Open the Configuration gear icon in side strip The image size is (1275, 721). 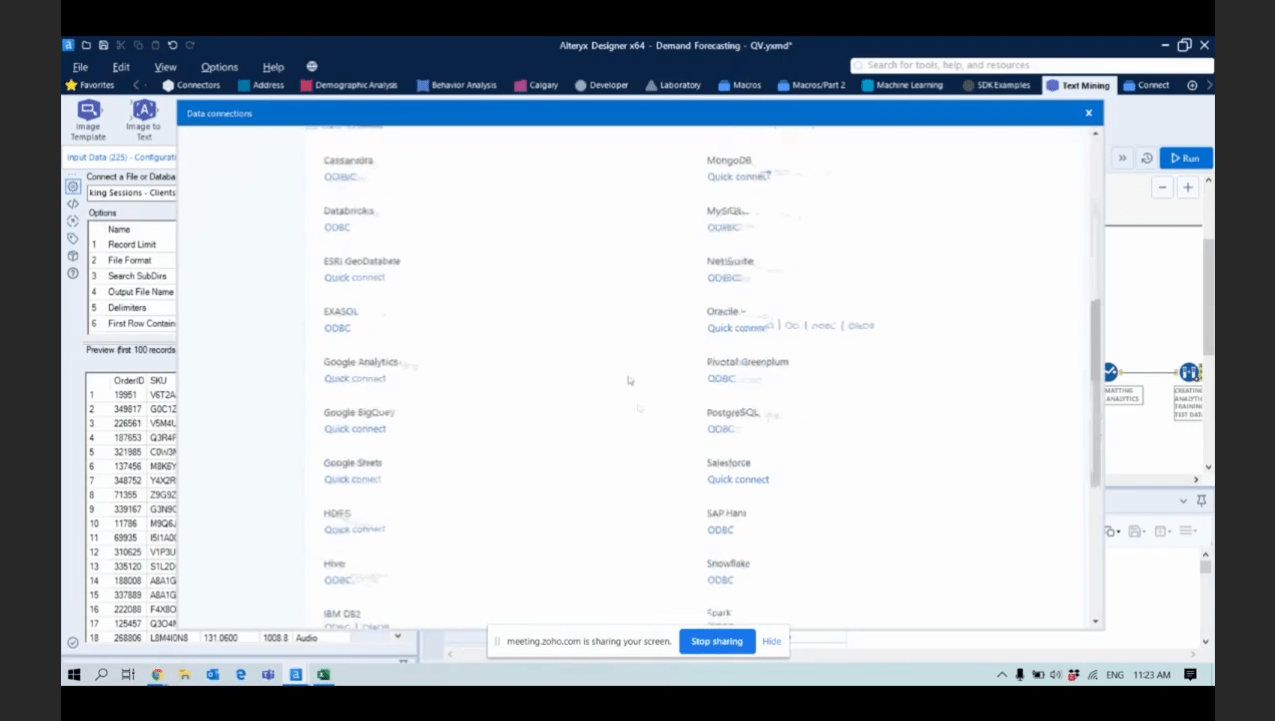[73, 187]
